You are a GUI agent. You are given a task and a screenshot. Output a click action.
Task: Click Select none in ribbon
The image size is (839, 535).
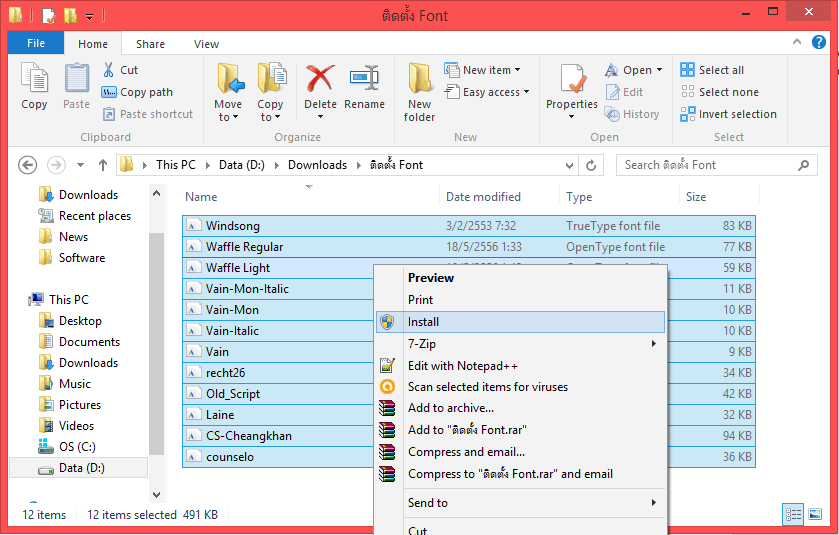point(728,92)
